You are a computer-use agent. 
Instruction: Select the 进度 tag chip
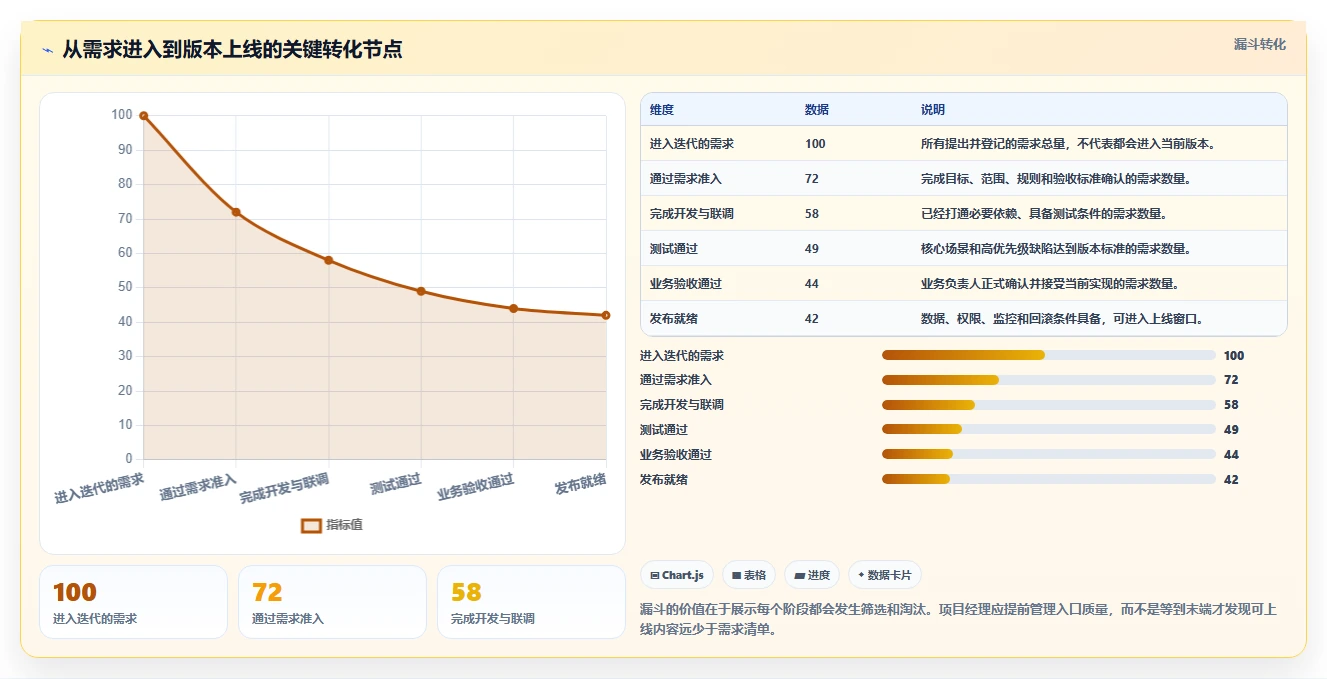(x=812, y=575)
